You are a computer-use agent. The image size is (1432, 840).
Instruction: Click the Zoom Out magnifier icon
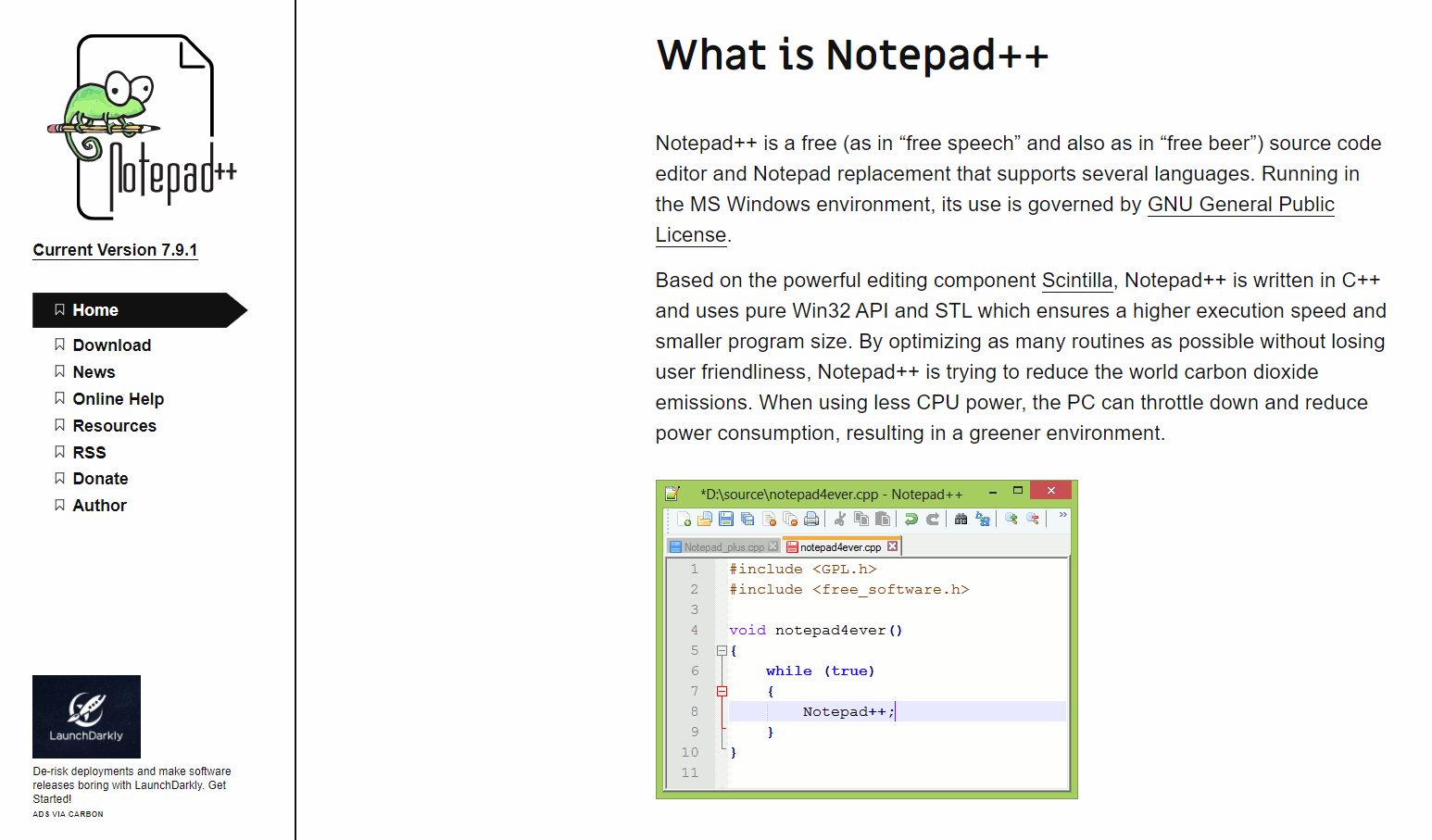1033,519
